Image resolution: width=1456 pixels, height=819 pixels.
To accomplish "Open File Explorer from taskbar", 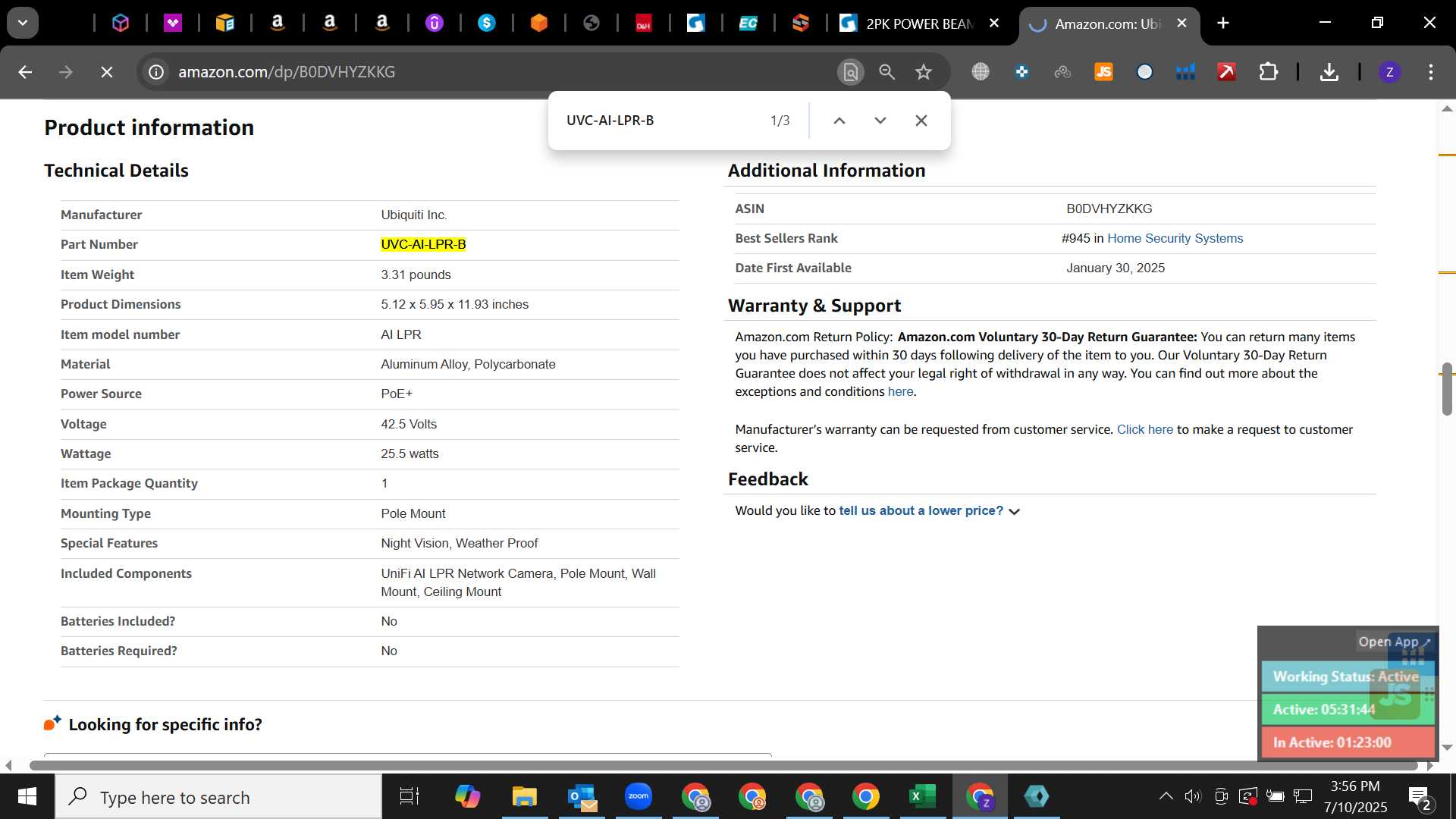I will tap(524, 797).
